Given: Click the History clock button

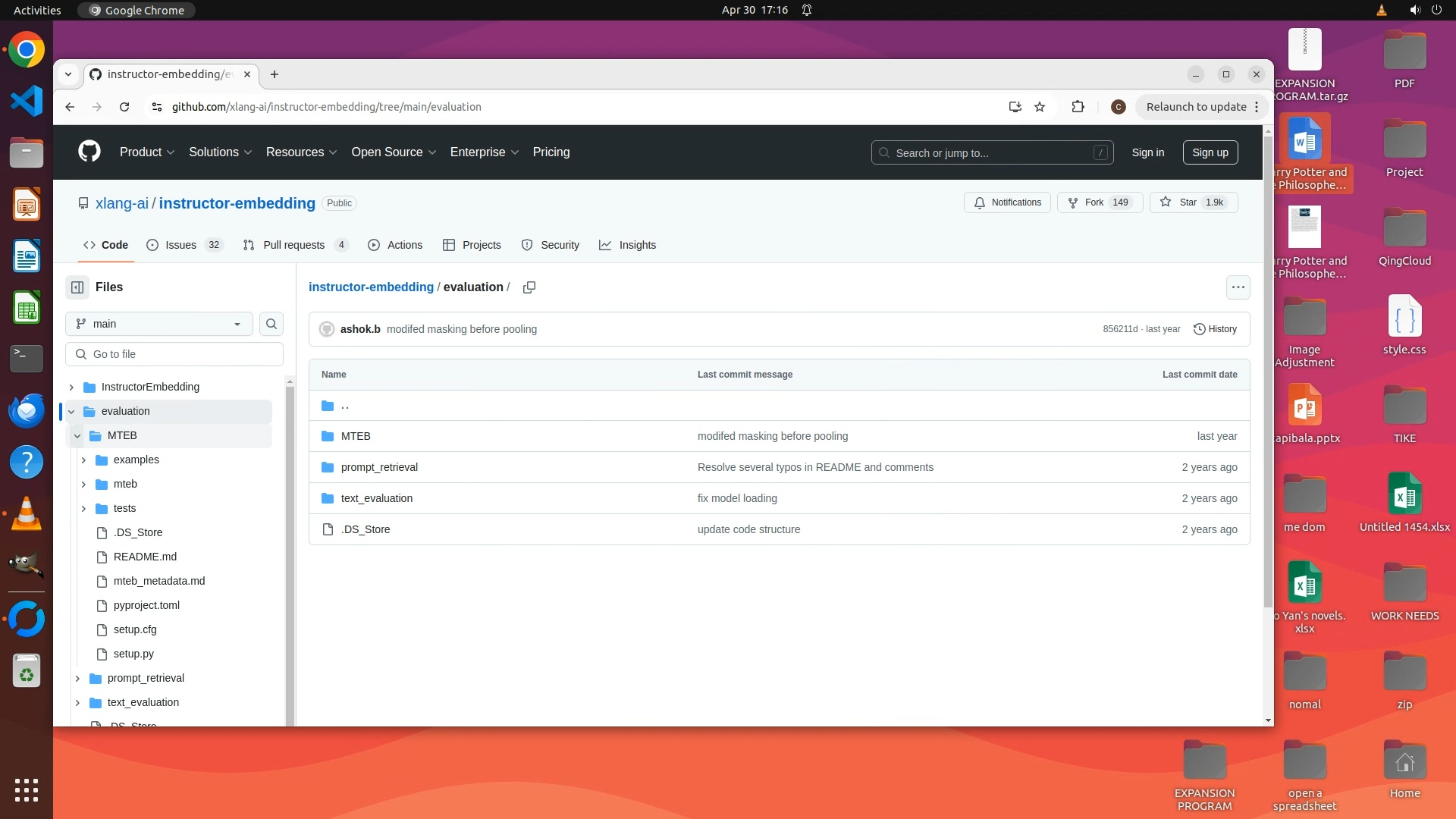Looking at the screenshot, I should tap(1215, 329).
